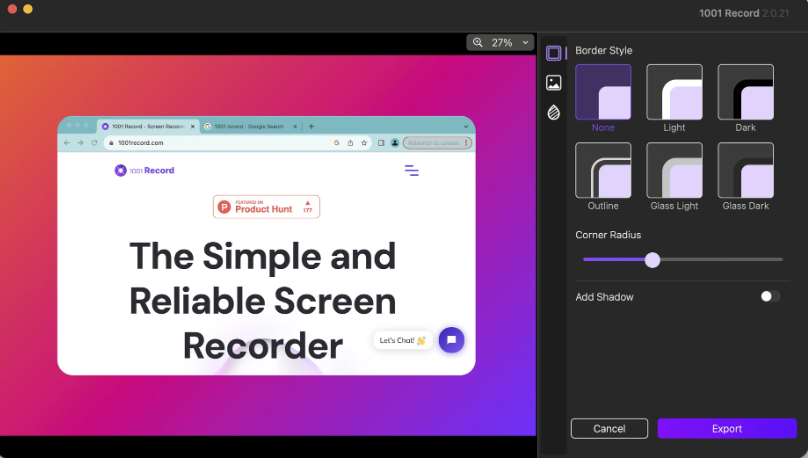Image resolution: width=808 pixels, height=458 pixels.
Task: Click the side panel icon in browser
Action: click(381, 143)
